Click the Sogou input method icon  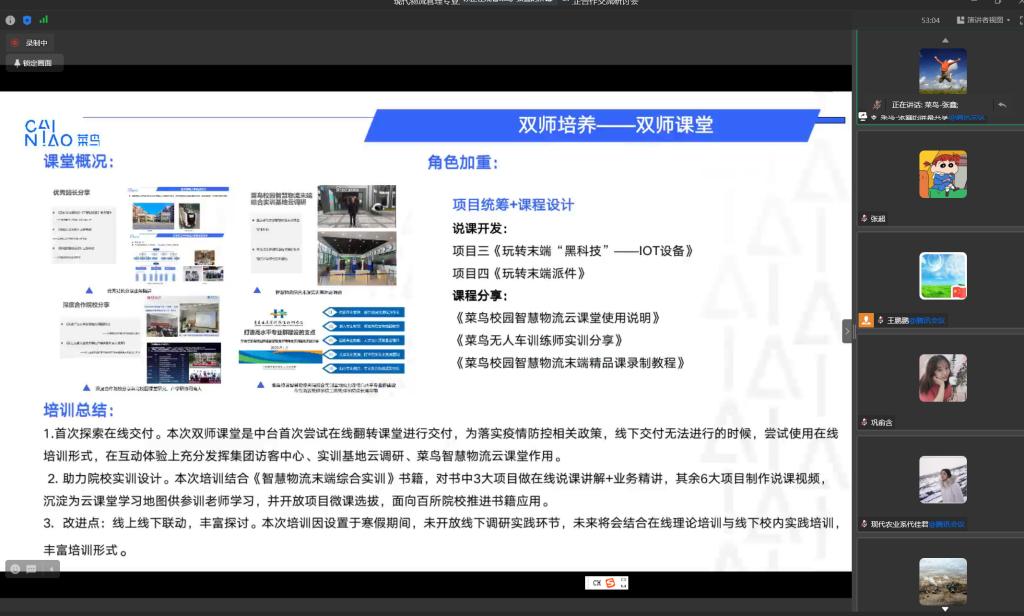coord(610,583)
